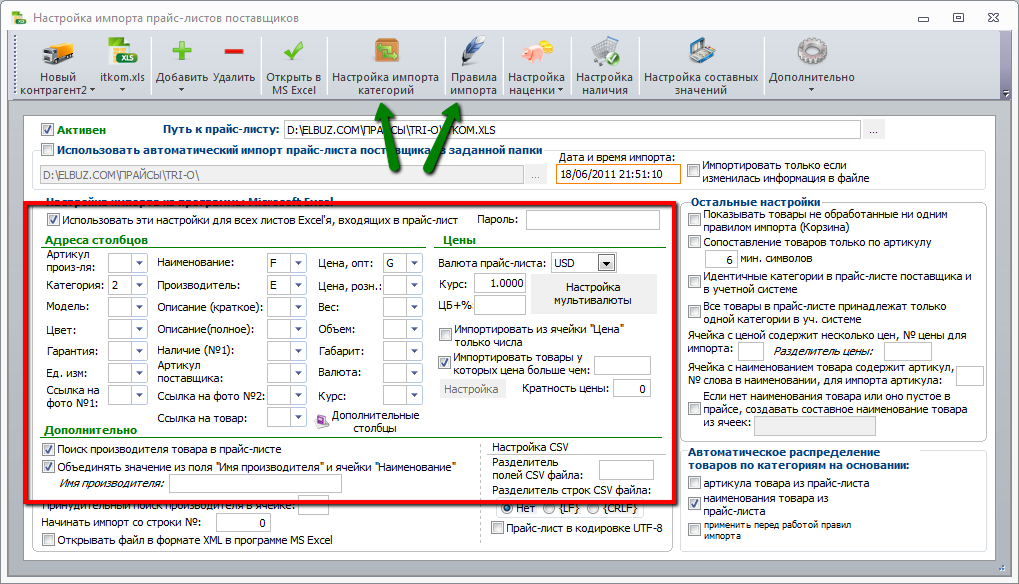Toggle use settings for all Excel sheets
Viewport: 1019px width, 584px height.
coord(53,220)
